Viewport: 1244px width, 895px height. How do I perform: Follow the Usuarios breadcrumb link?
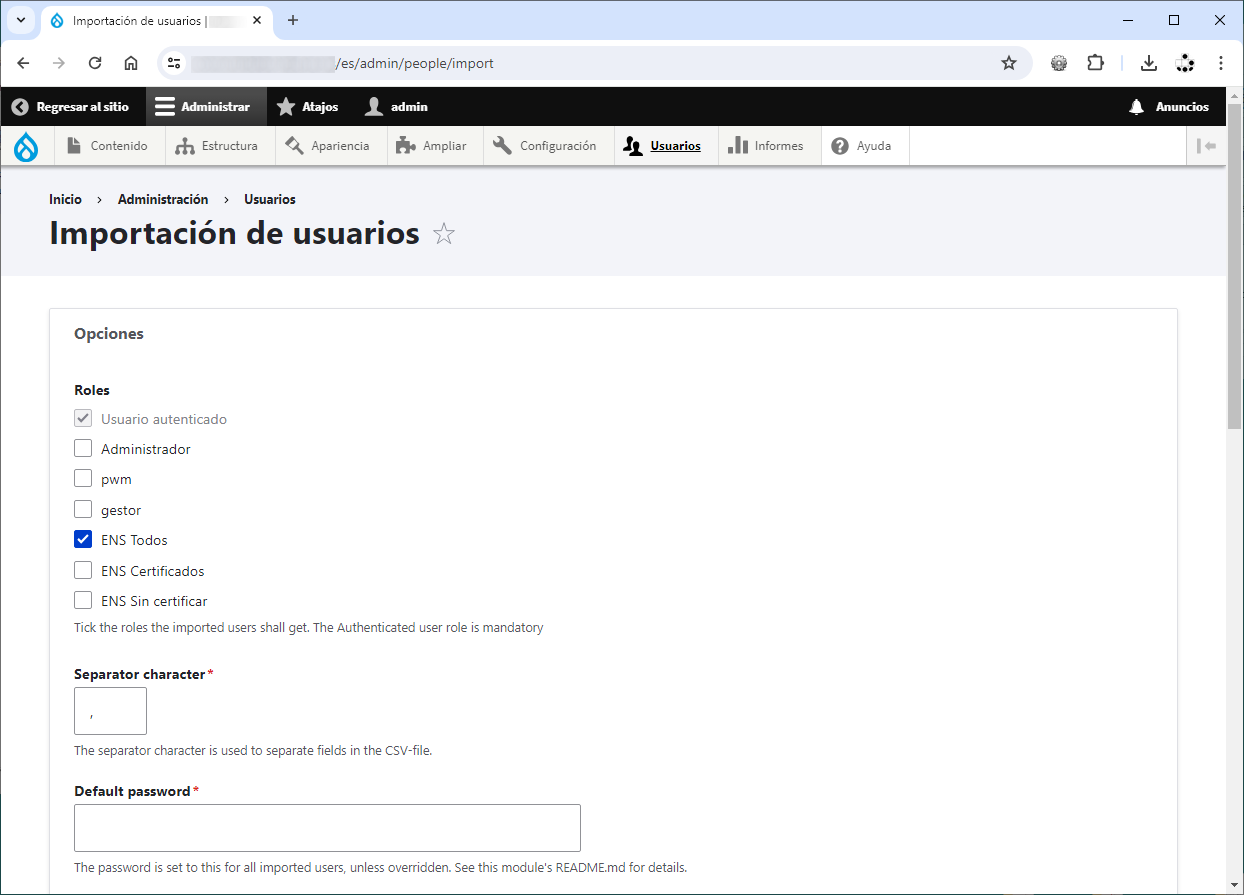point(270,199)
